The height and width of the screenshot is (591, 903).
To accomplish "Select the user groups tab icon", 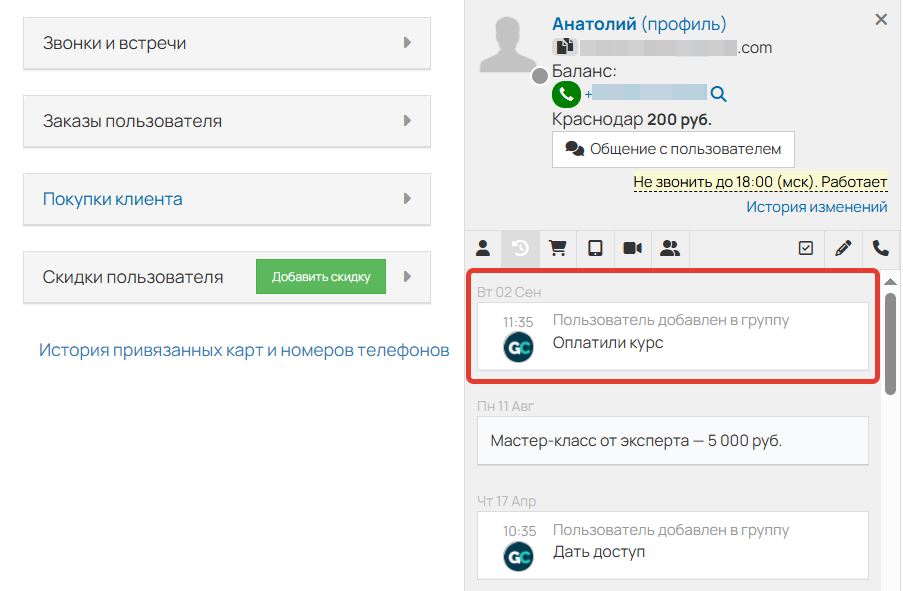I will tap(670, 248).
